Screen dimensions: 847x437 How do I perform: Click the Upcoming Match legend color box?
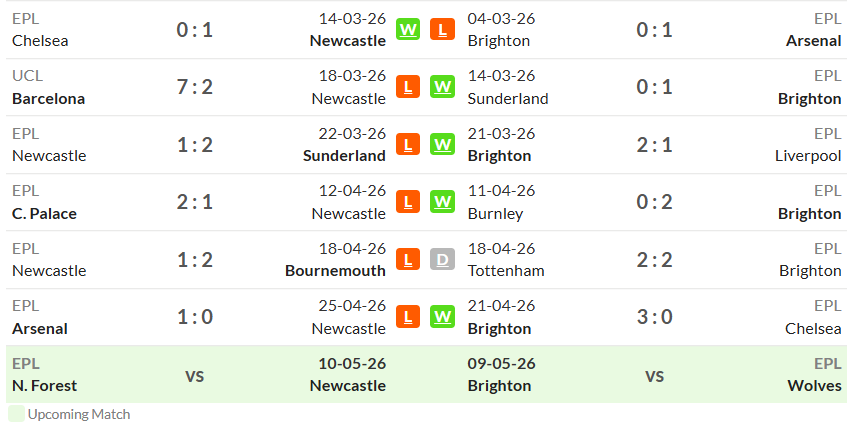(16, 414)
